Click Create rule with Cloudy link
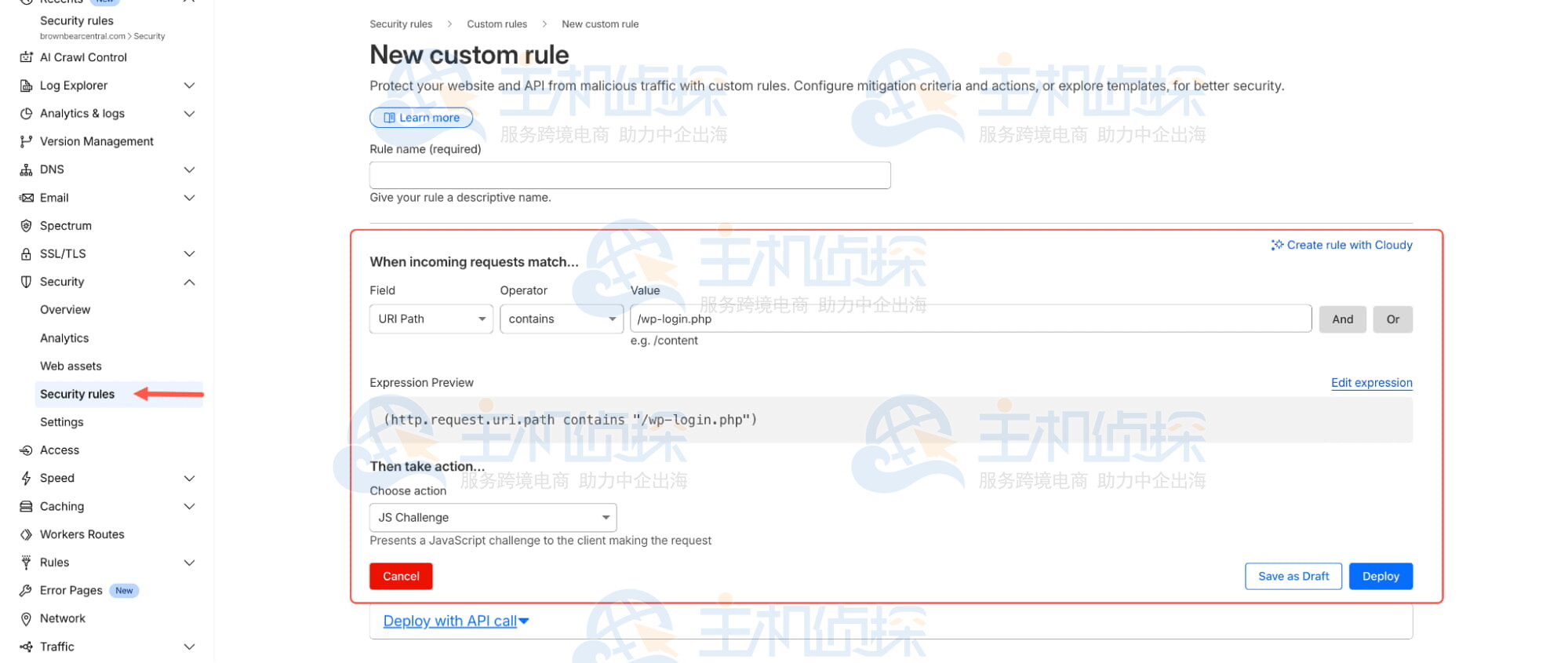 pyautogui.click(x=1341, y=245)
